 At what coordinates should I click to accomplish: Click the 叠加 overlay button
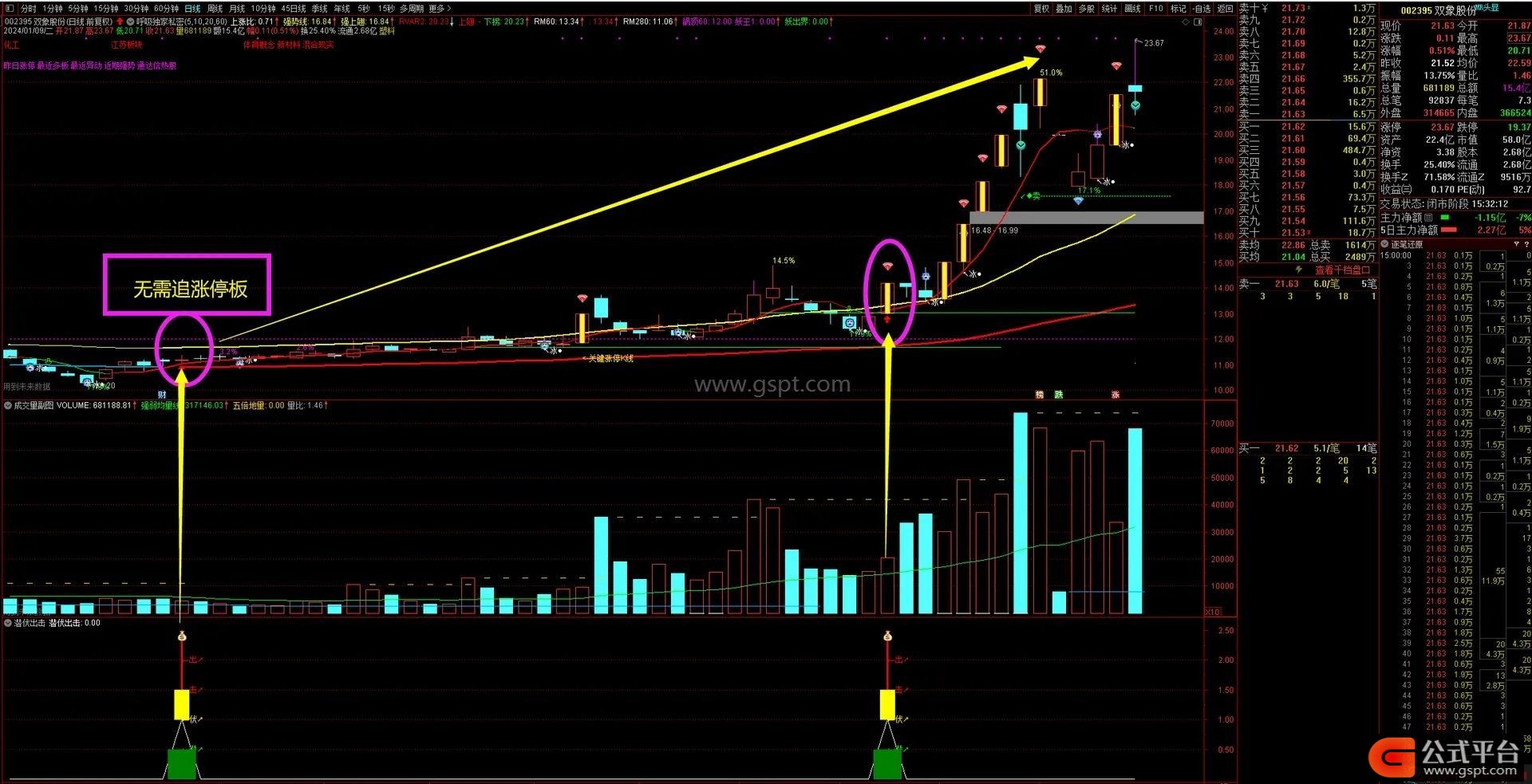[x=1064, y=9]
